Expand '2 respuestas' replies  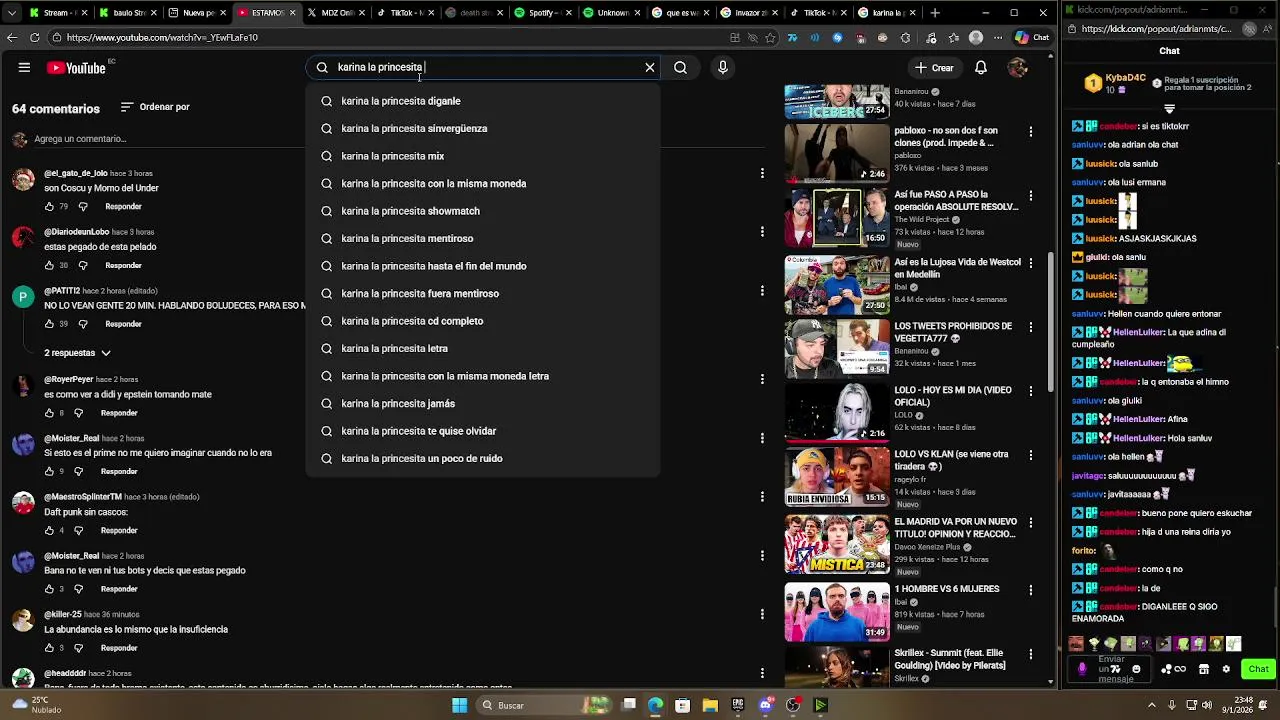[77, 353]
